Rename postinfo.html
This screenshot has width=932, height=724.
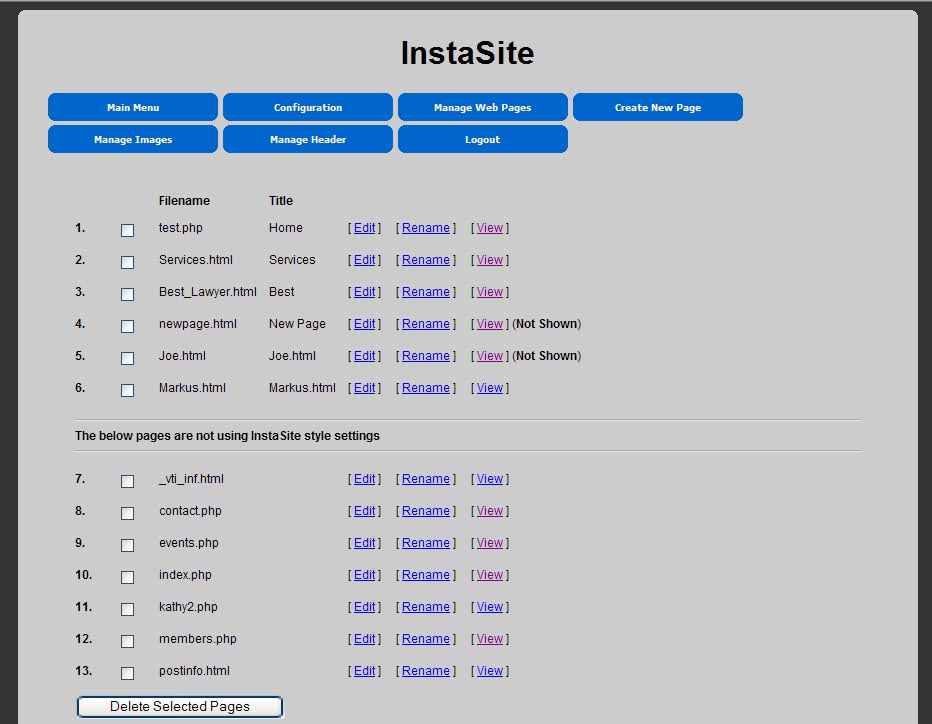[x=426, y=671]
